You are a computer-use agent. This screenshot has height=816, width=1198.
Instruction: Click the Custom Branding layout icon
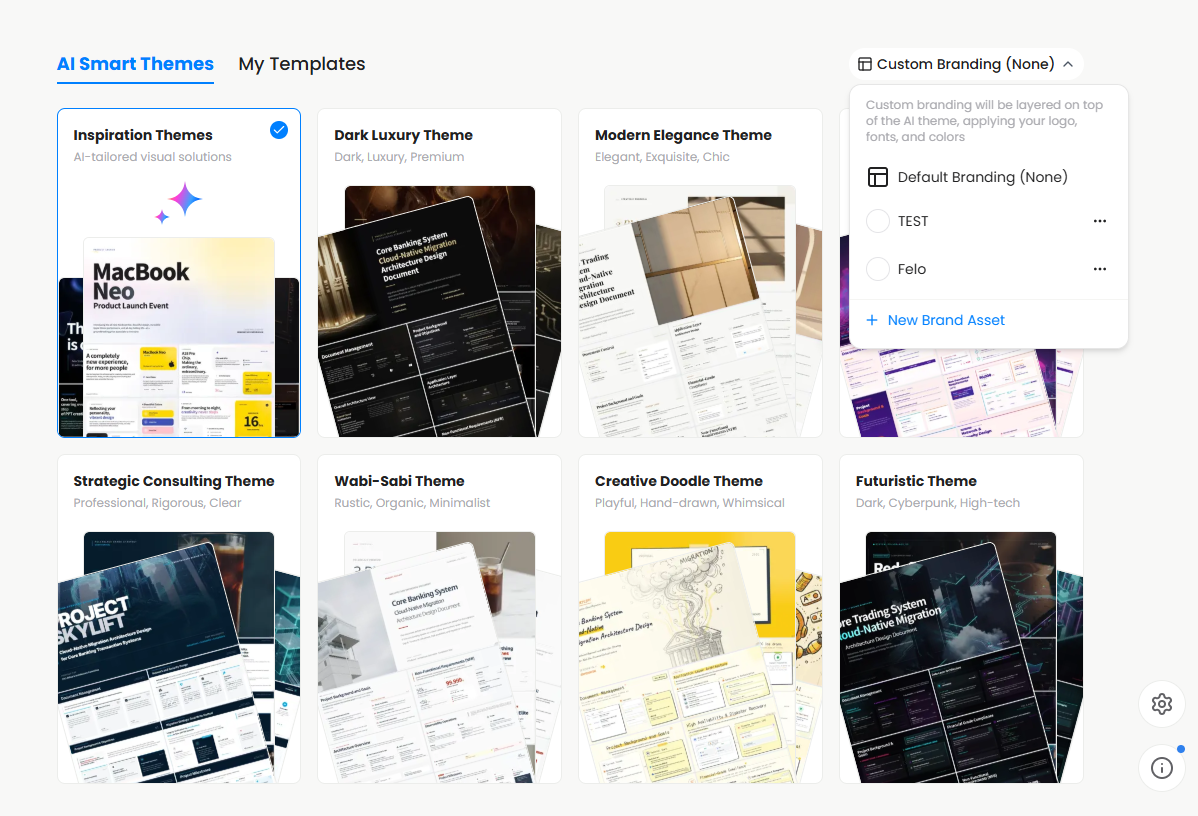tap(864, 63)
